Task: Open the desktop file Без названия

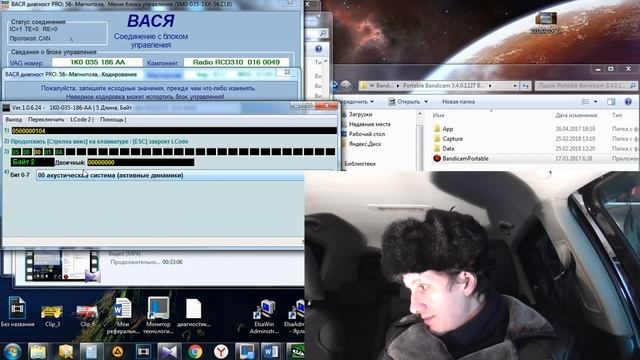Action: [x=18, y=313]
